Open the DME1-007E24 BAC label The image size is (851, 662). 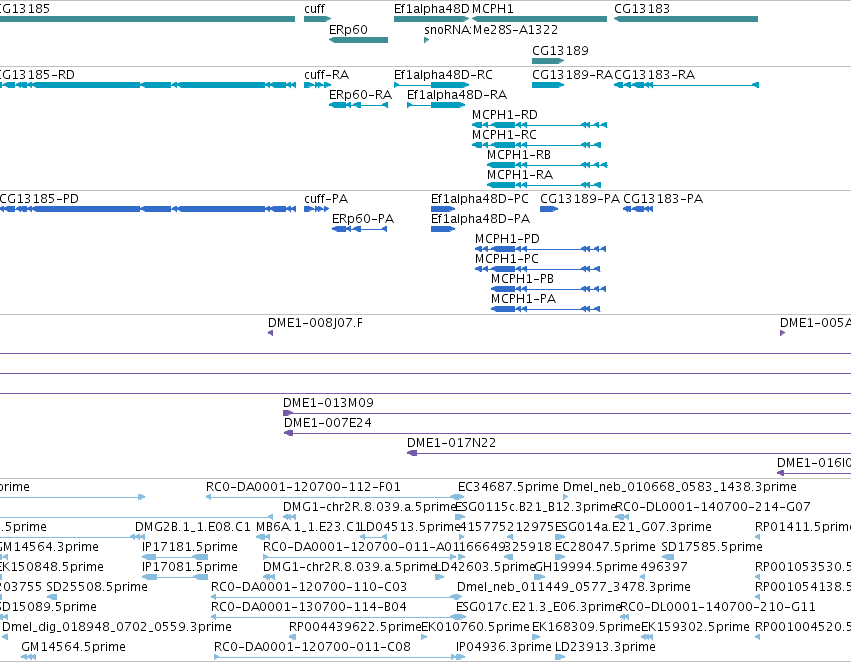click(328, 423)
